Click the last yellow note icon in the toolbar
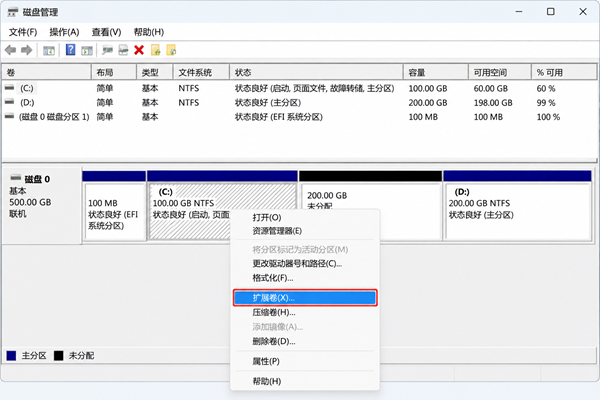Screen dimensions: 600x400 pyautogui.click(x=171, y=50)
